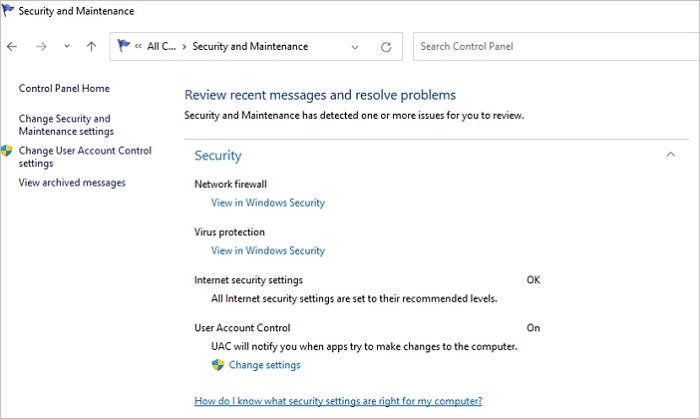Open View archived messages

coord(72,183)
